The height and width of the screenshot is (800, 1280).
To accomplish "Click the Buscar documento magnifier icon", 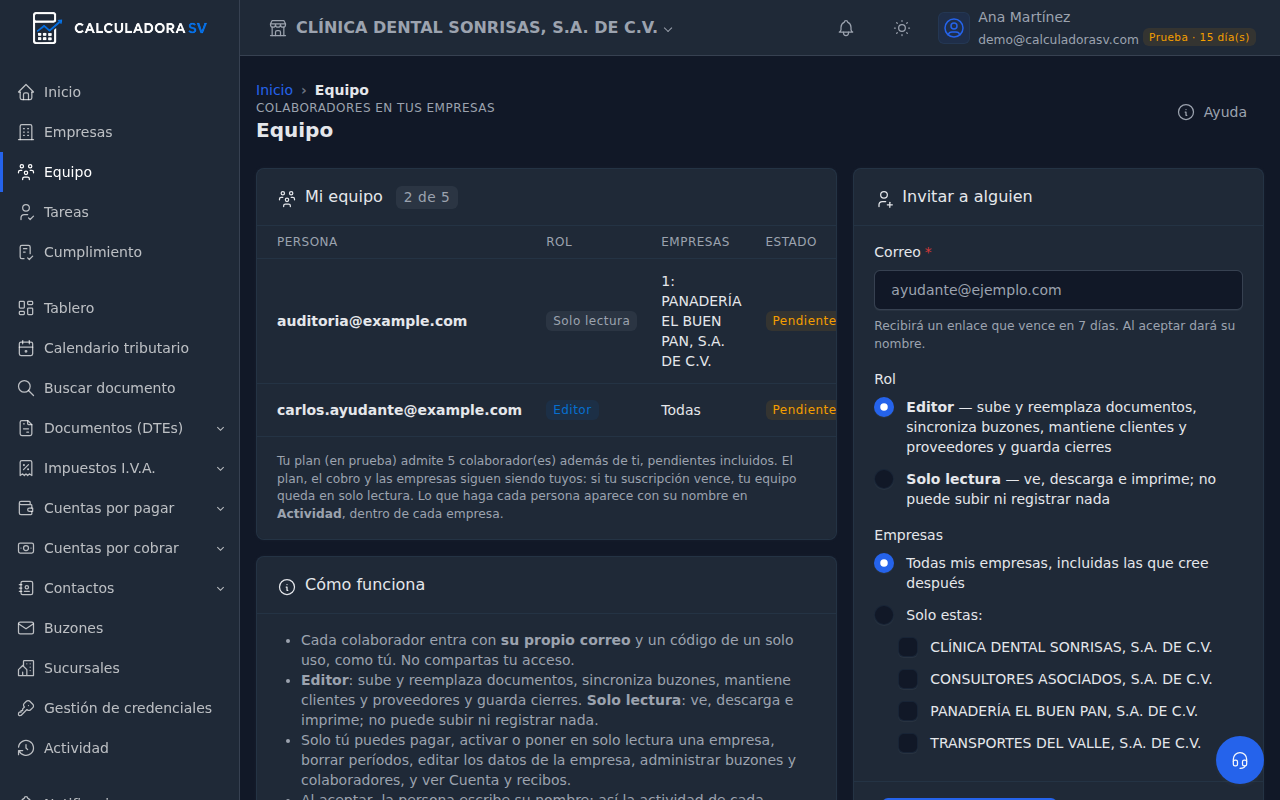I will tap(26, 388).
